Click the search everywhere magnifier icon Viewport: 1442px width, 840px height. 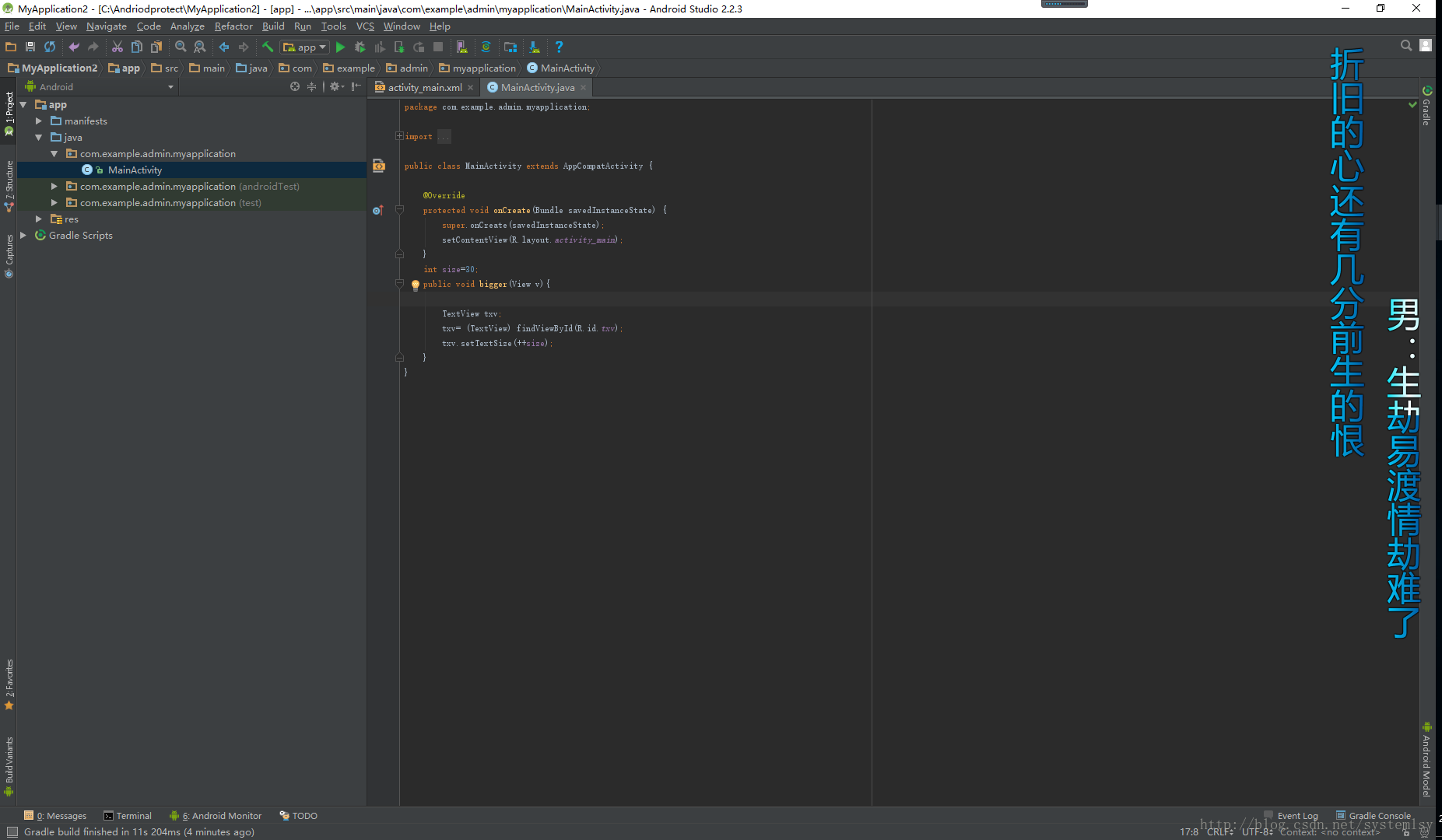(x=1406, y=45)
